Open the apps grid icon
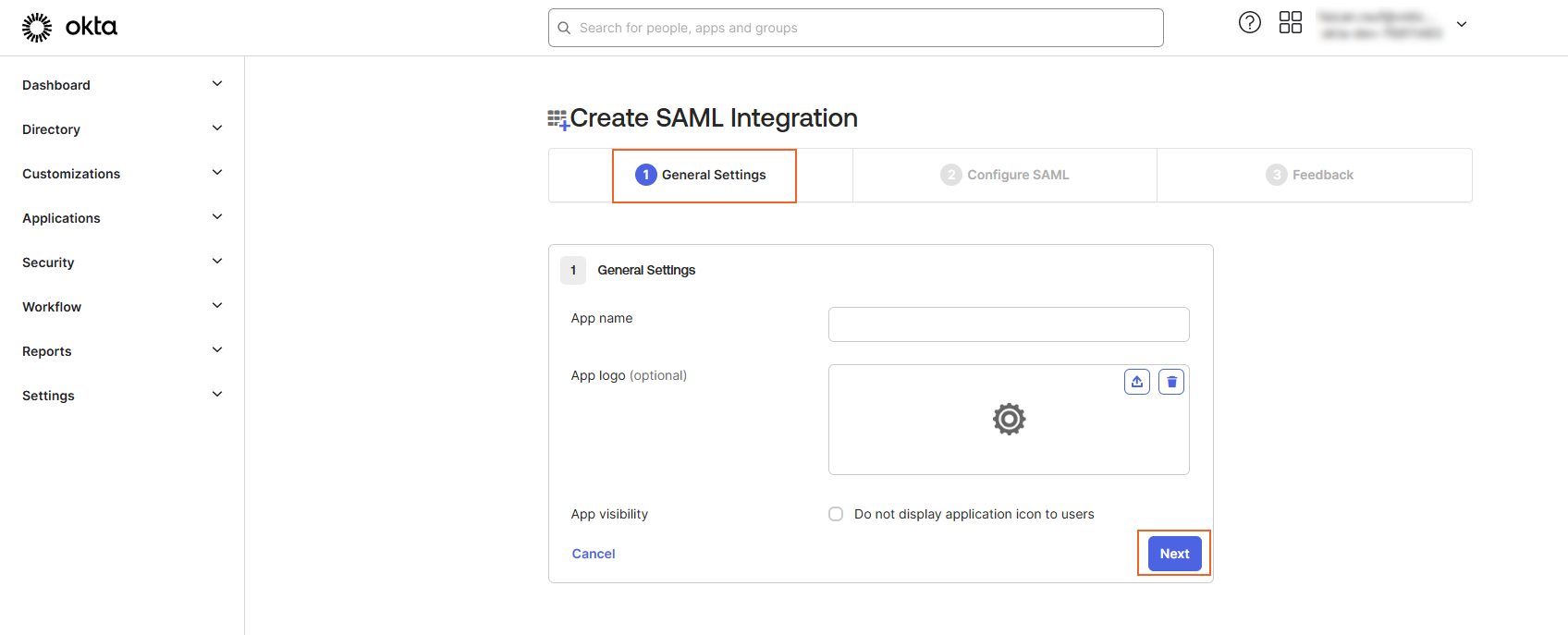This screenshot has width=1568, height=635. click(x=1290, y=23)
